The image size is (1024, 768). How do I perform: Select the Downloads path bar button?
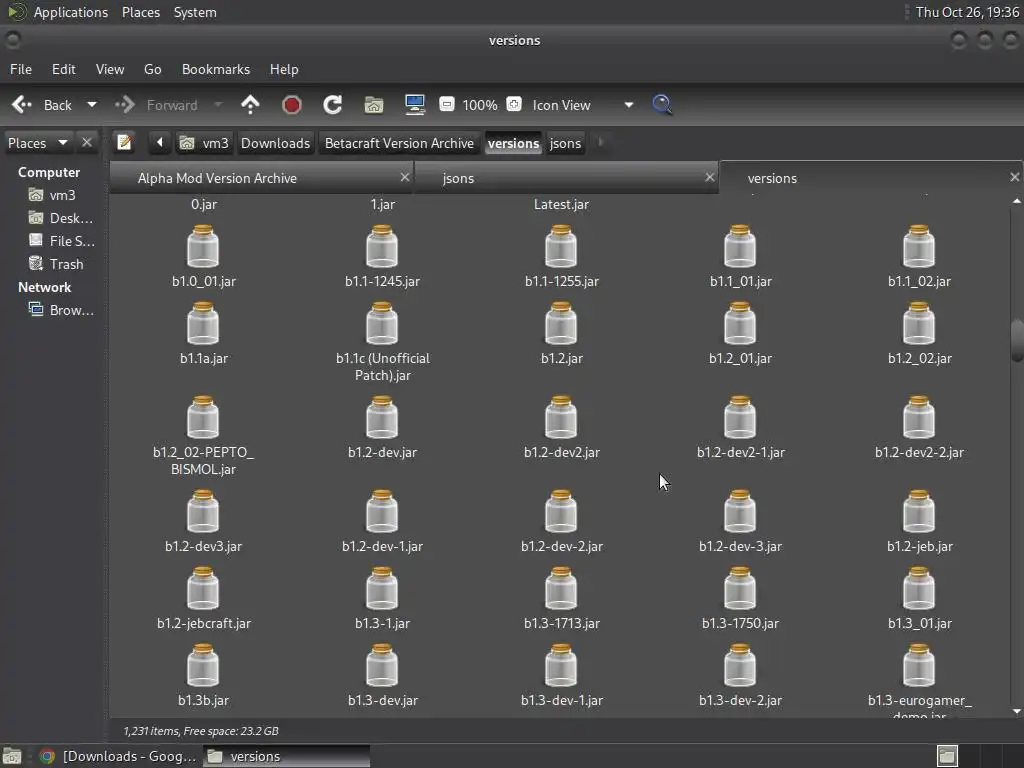click(275, 143)
